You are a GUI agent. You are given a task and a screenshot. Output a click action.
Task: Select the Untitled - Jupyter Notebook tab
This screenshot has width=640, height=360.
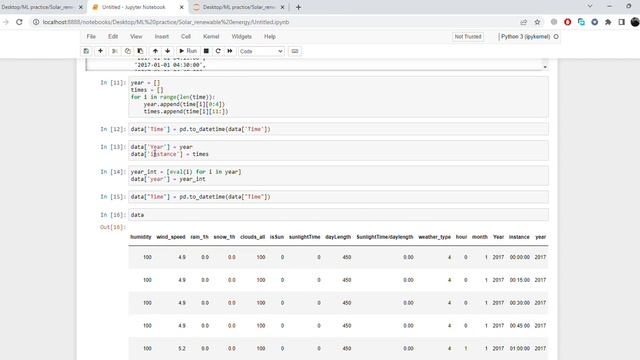click(133, 7)
